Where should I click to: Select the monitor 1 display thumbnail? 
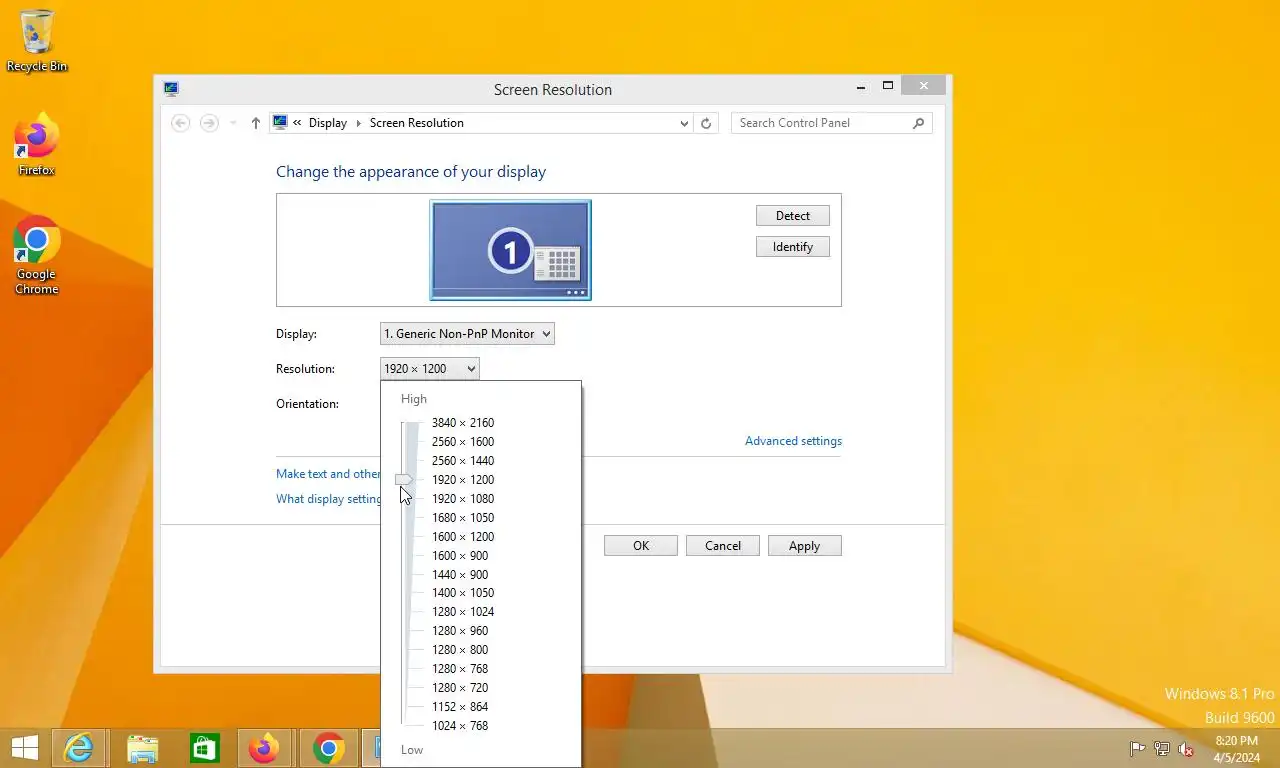pos(510,249)
